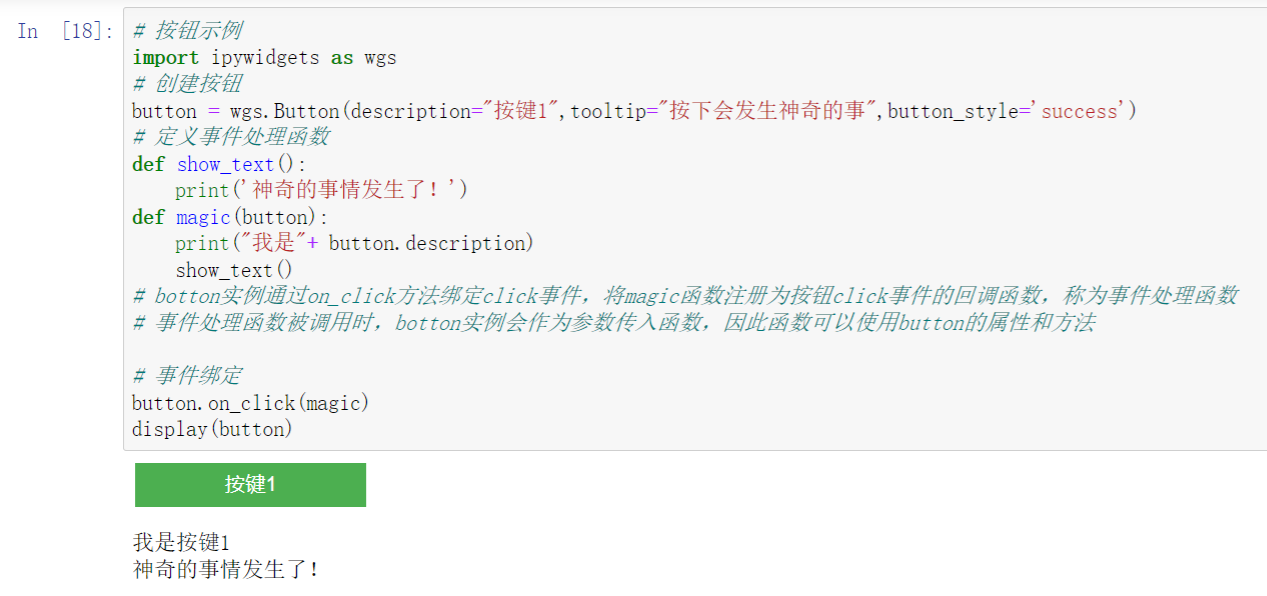The width and height of the screenshot is (1267, 596).
Task: Click the '# 事件绑定' comment
Action: click(187, 376)
